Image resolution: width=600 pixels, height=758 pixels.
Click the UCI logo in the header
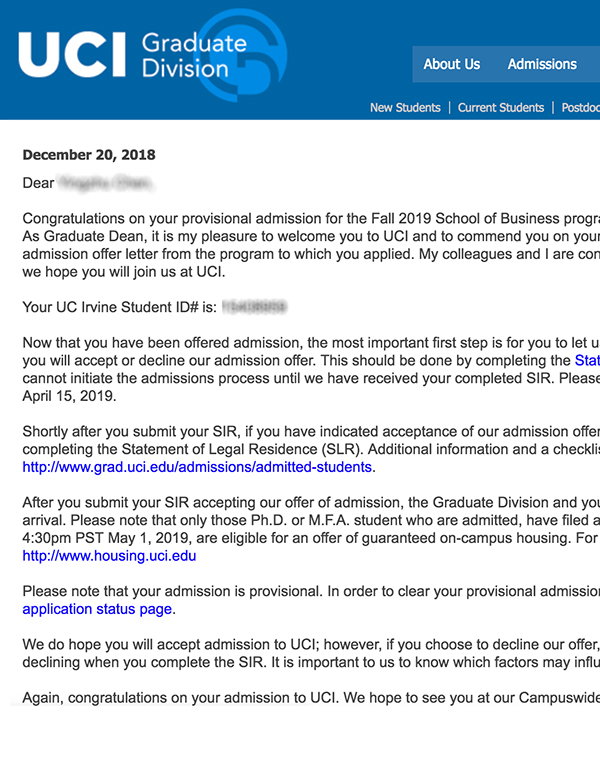click(x=72, y=55)
